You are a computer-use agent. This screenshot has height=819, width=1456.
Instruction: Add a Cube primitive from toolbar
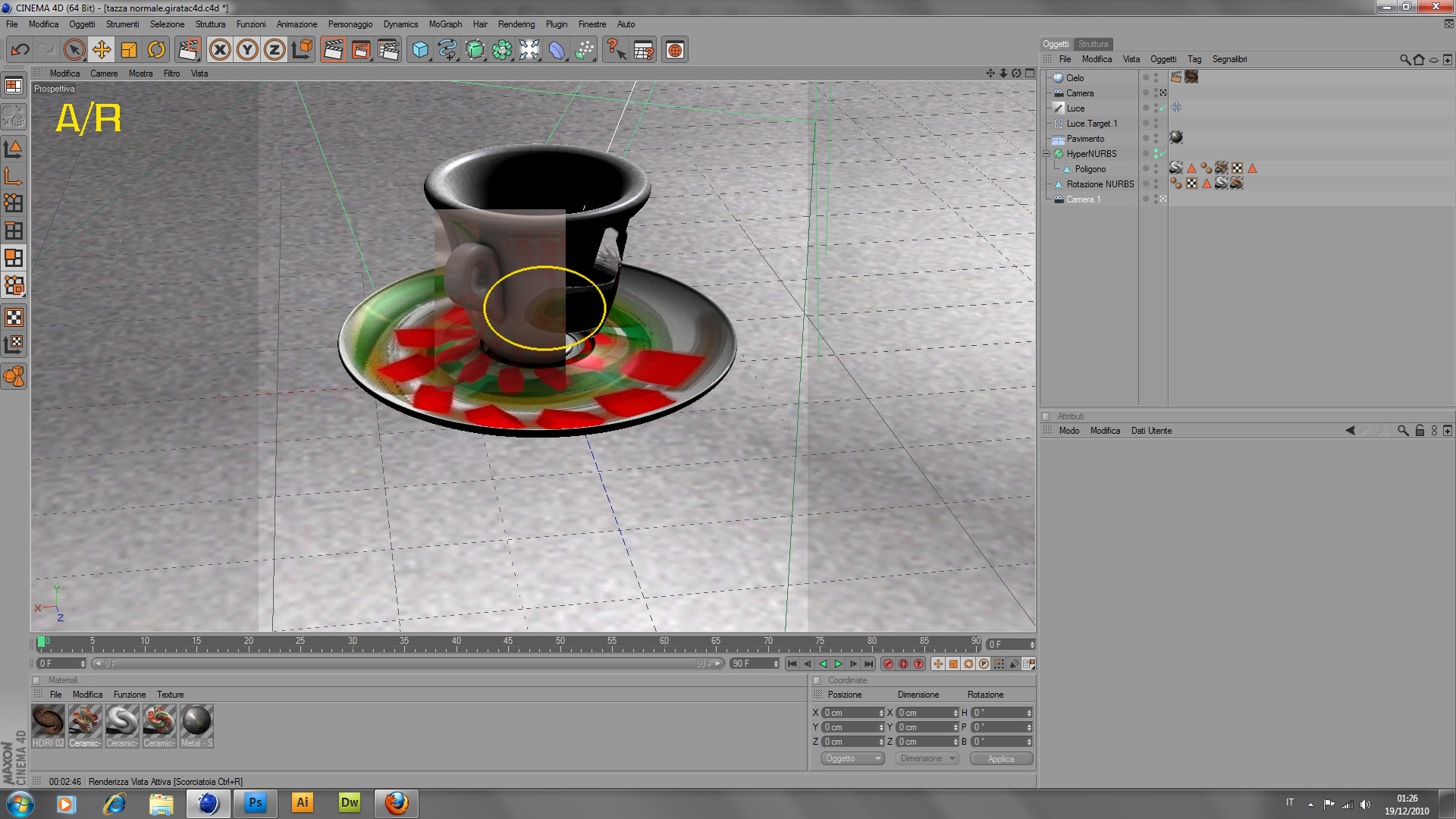(x=420, y=50)
